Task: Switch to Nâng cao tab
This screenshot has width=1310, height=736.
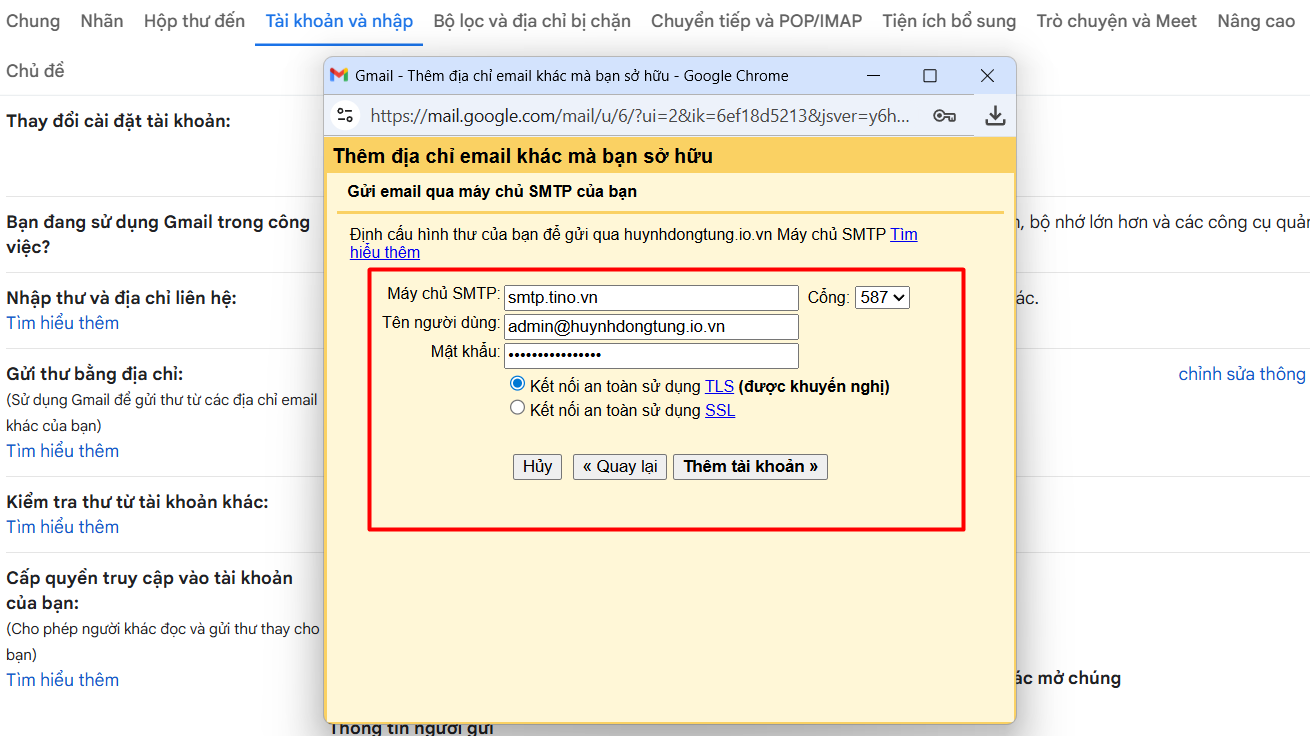Action: [x=1256, y=21]
